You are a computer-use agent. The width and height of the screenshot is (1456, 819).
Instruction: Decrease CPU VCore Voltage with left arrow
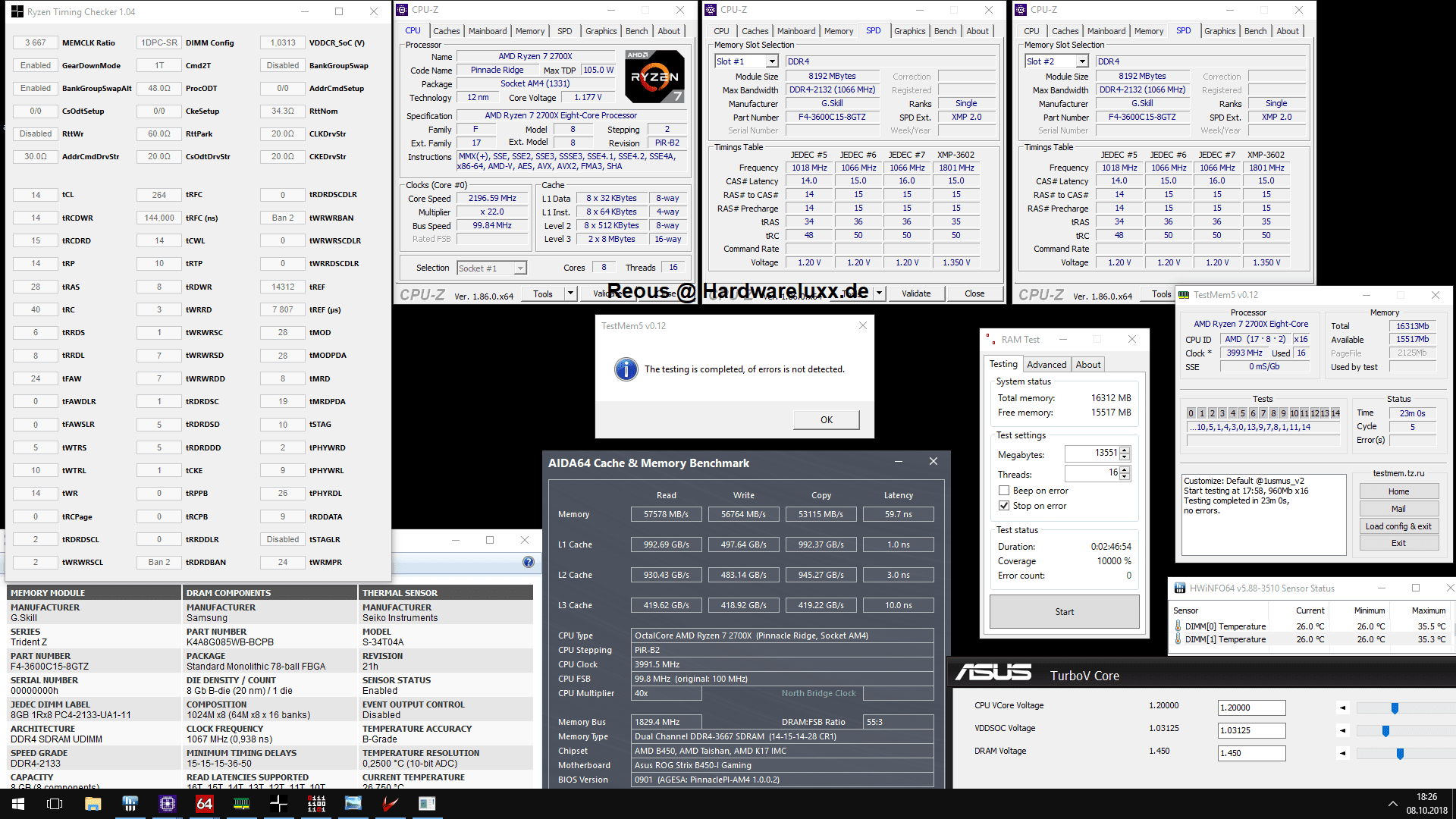click(x=1342, y=708)
